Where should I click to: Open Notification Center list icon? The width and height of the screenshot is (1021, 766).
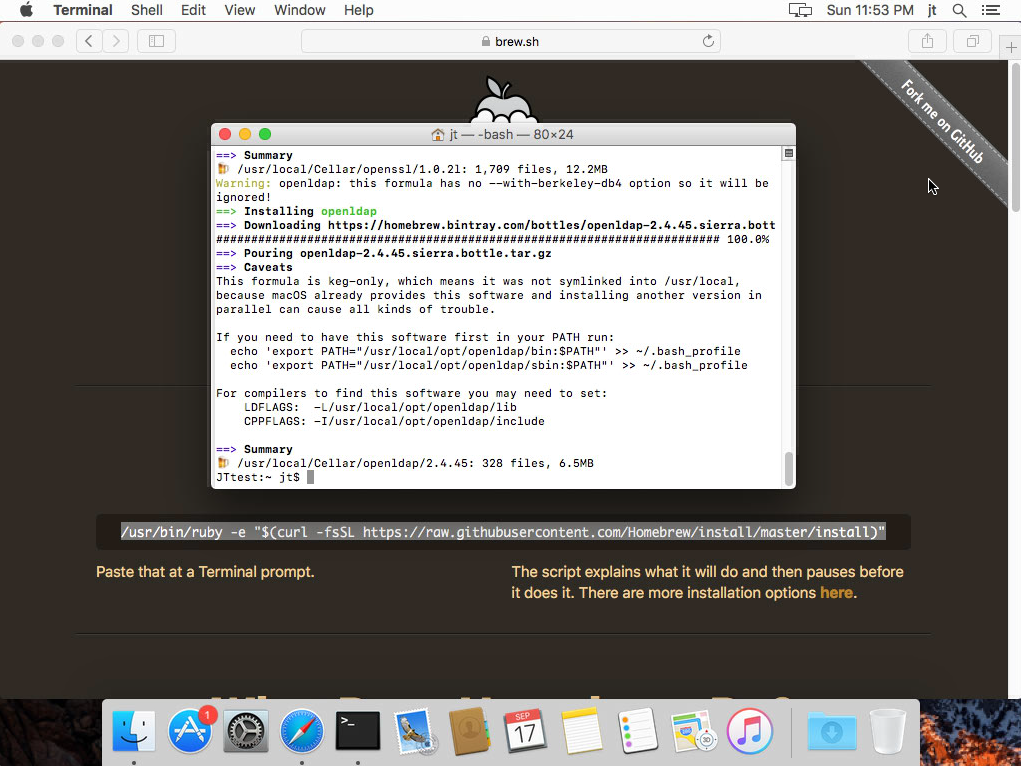pyautogui.click(x=990, y=10)
